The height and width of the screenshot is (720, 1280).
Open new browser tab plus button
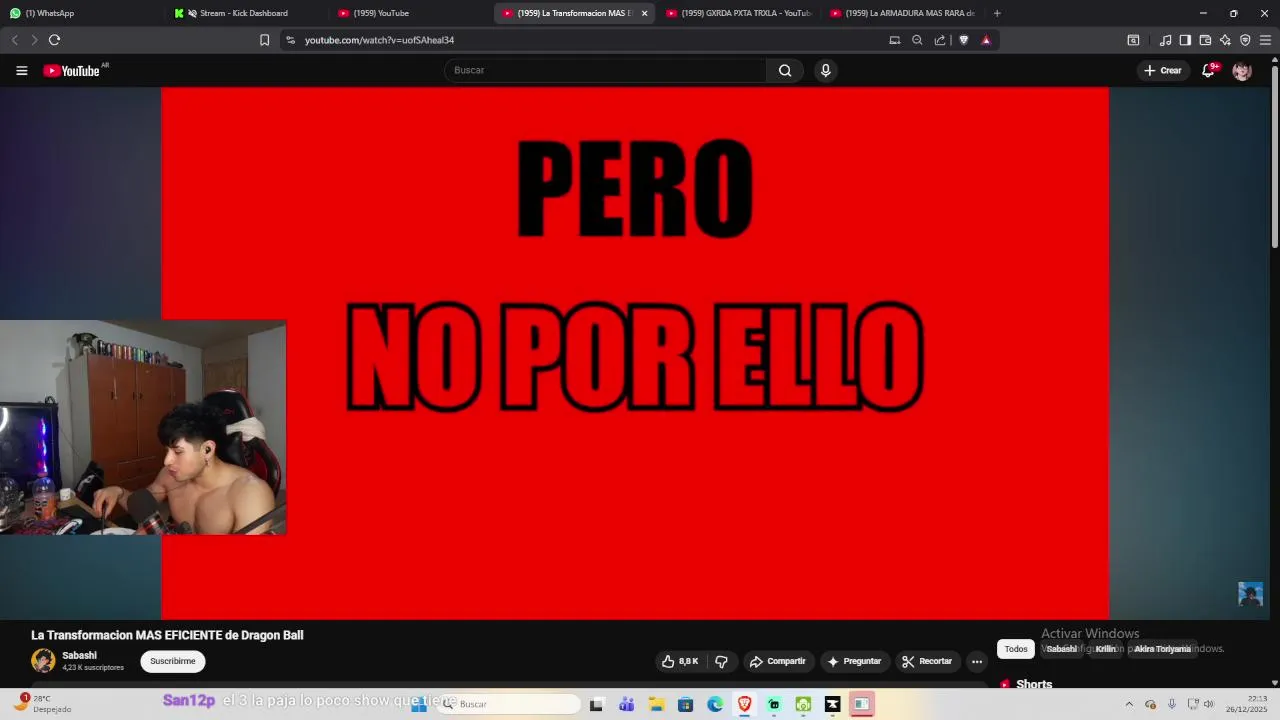point(997,13)
